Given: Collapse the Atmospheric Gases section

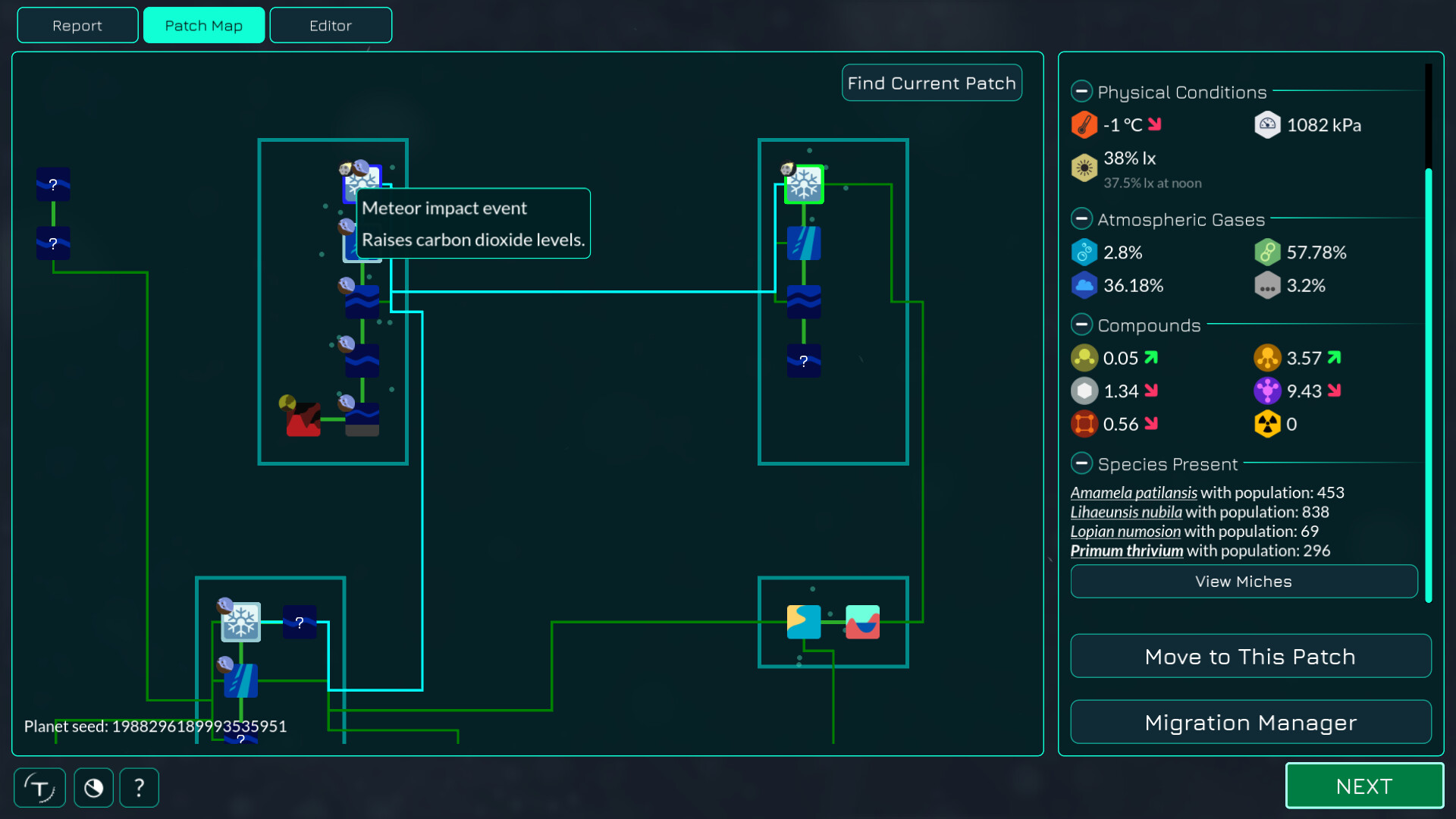Looking at the screenshot, I should [x=1081, y=218].
